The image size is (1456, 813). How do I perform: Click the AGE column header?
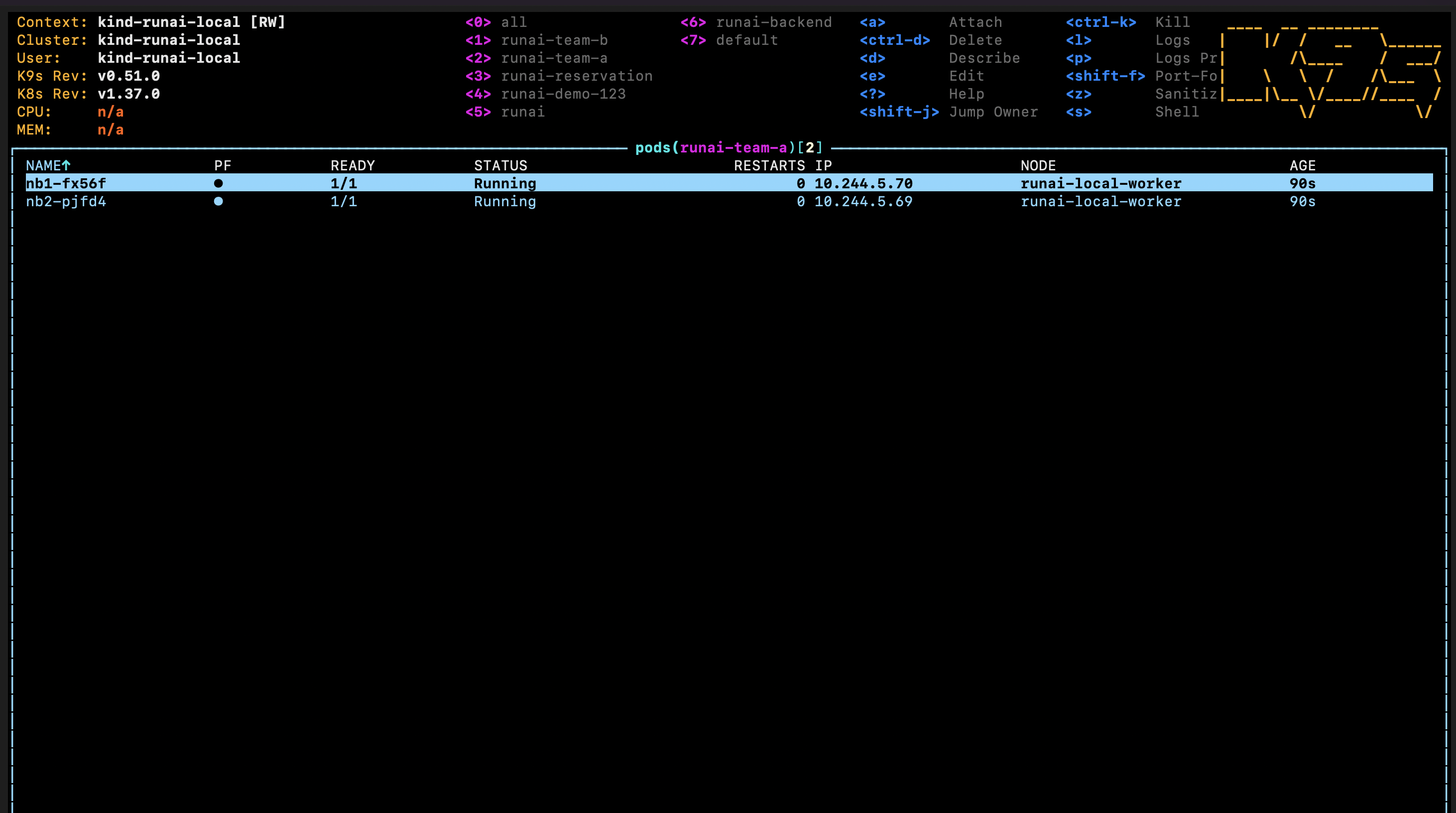click(x=1303, y=165)
